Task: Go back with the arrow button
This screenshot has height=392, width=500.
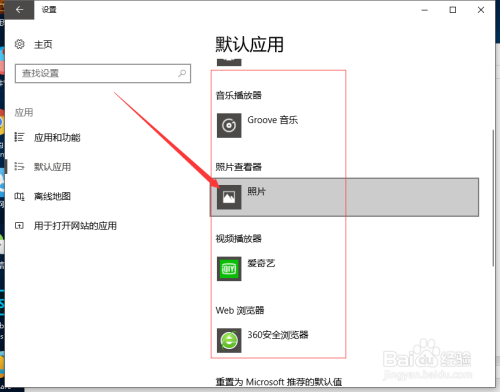Action: [19, 10]
